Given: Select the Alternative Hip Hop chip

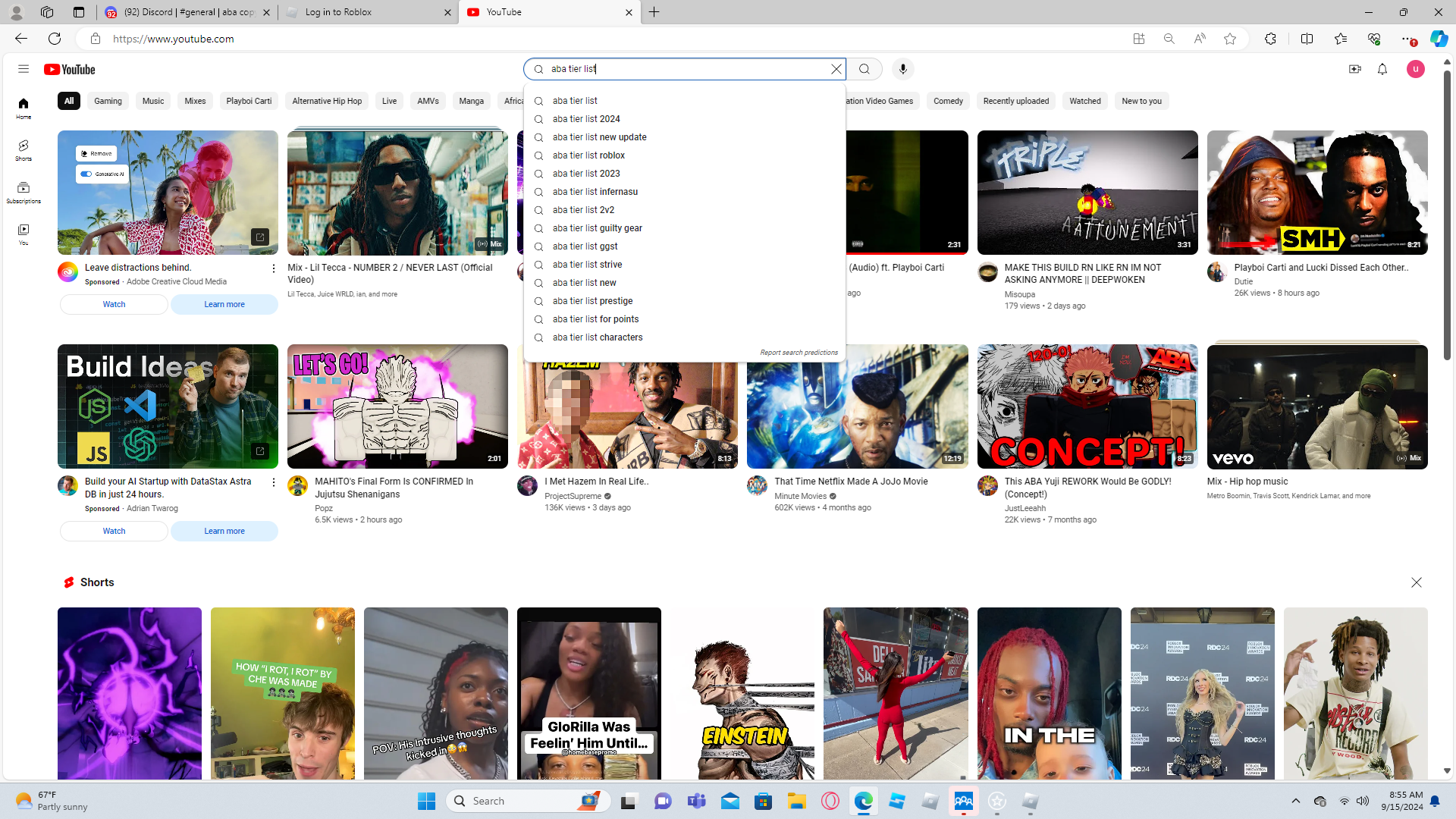Looking at the screenshot, I should 327,101.
